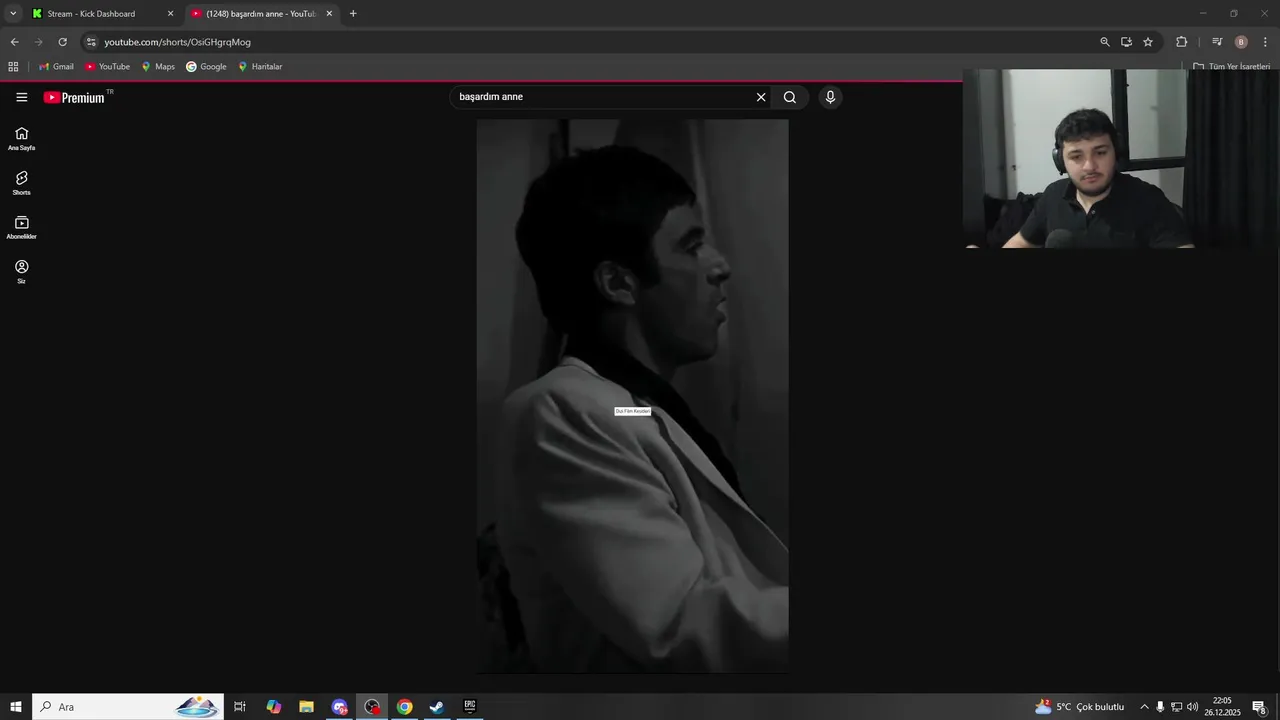This screenshot has height=720, width=1280.
Task: Click the install app icon in address bar
Action: [1126, 42]
